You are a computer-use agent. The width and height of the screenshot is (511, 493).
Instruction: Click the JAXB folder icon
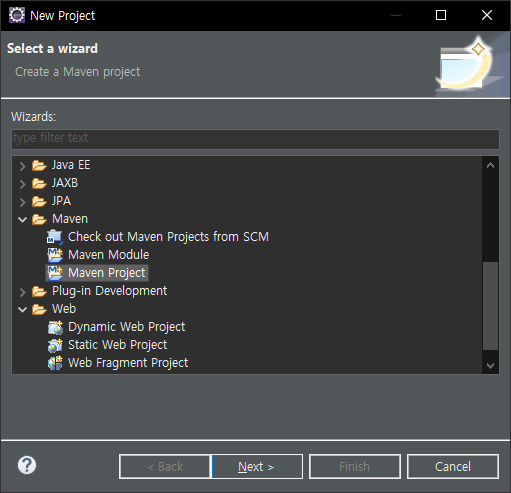pos(39,183)
